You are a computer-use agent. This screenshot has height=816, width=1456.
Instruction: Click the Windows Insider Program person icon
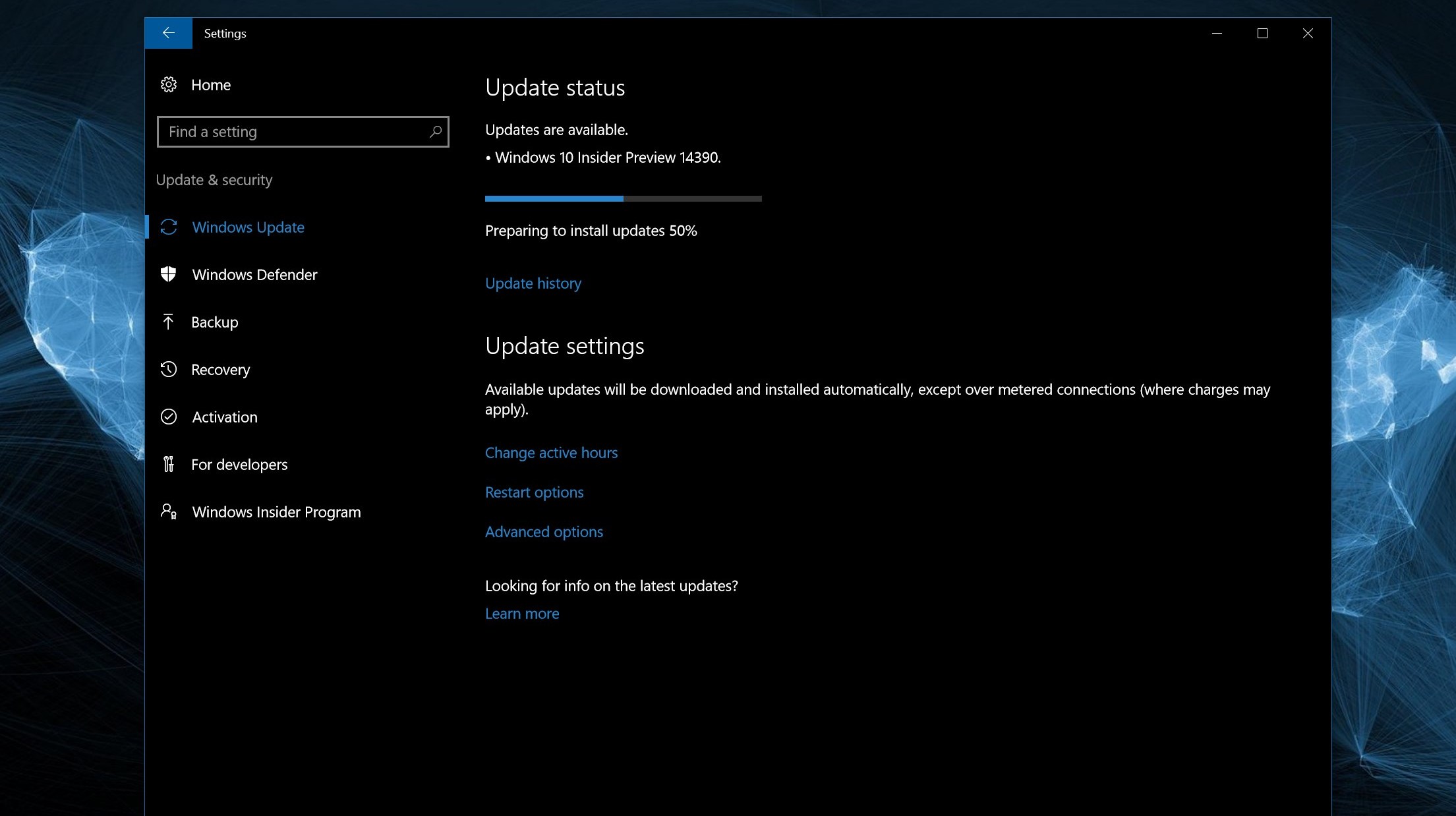(169, 511)
